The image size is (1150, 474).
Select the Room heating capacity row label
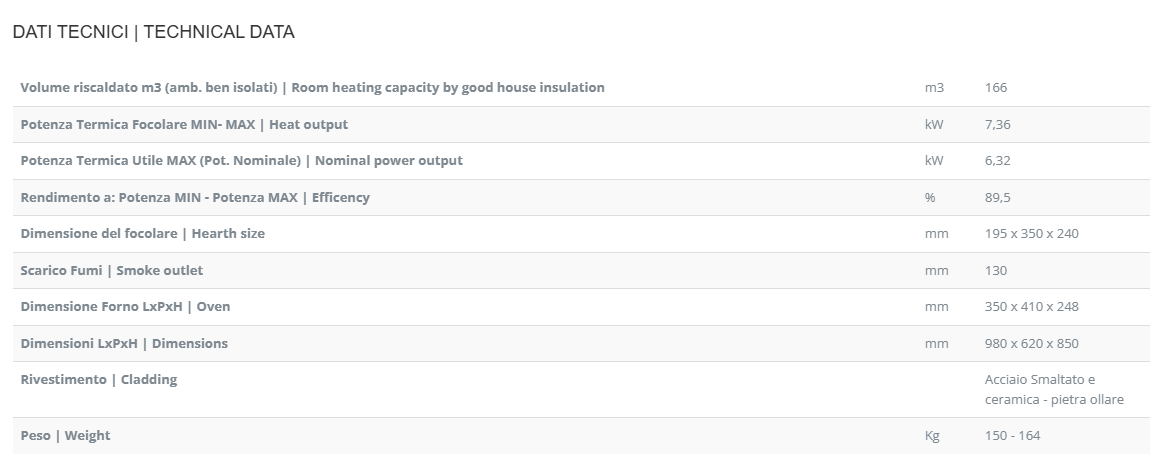pos(312,88)
